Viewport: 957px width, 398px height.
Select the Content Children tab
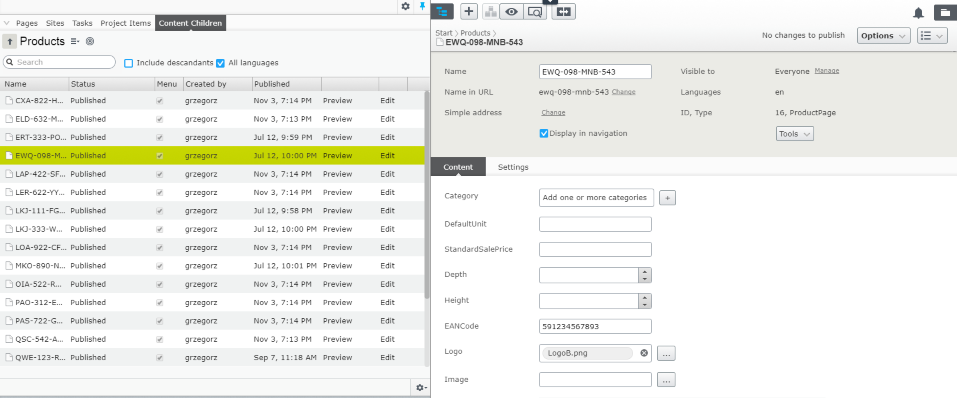click(x=191, y=23)
